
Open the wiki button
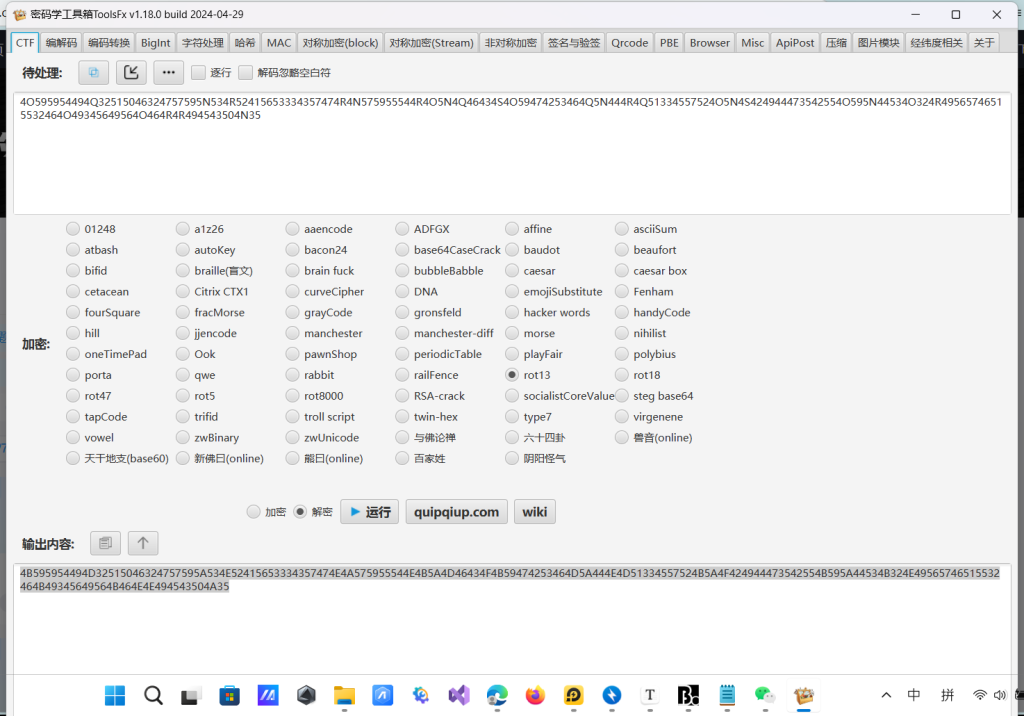[534, 512]
